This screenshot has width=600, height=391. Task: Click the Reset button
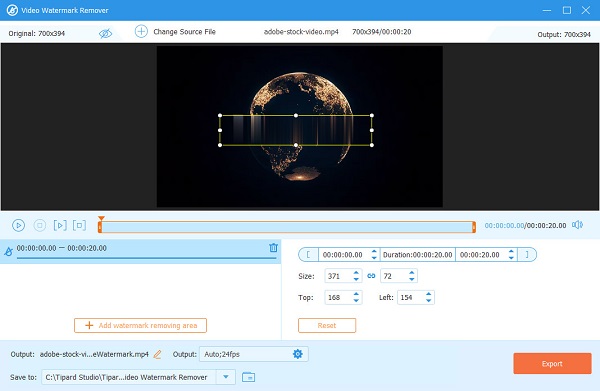click(x=327, y=326)
